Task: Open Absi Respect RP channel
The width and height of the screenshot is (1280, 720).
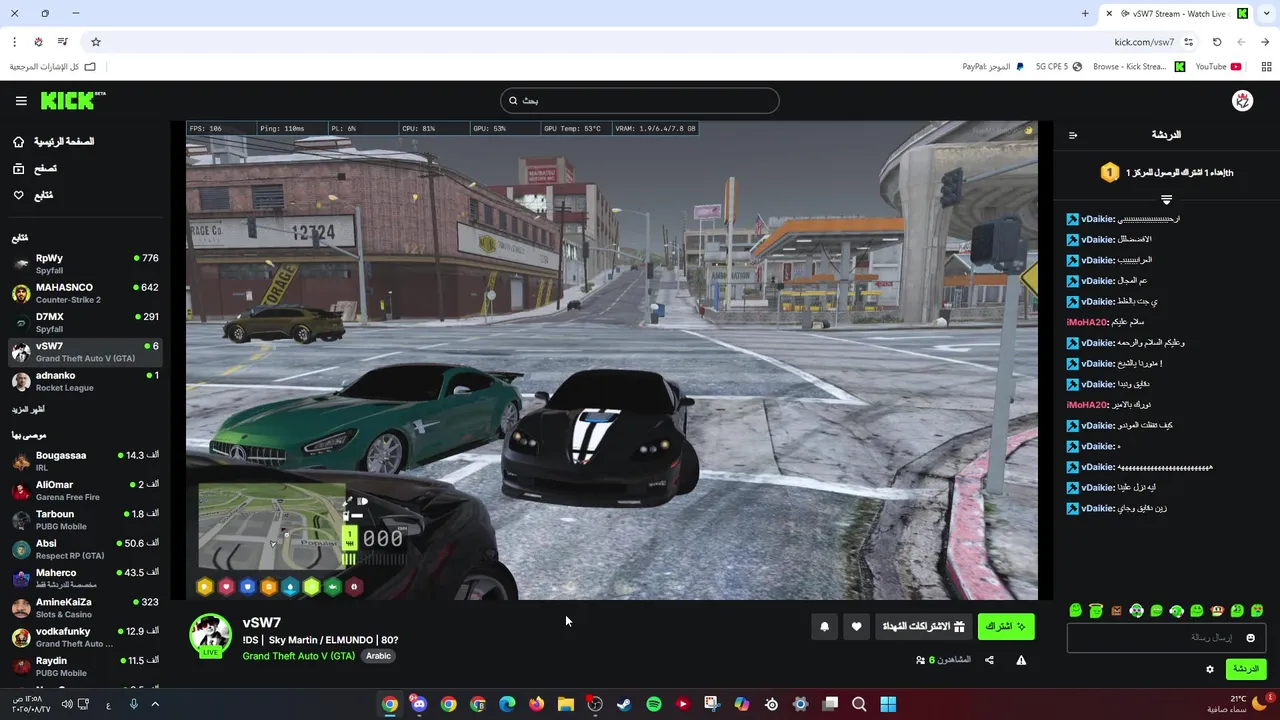Action: tap(85, 549)
